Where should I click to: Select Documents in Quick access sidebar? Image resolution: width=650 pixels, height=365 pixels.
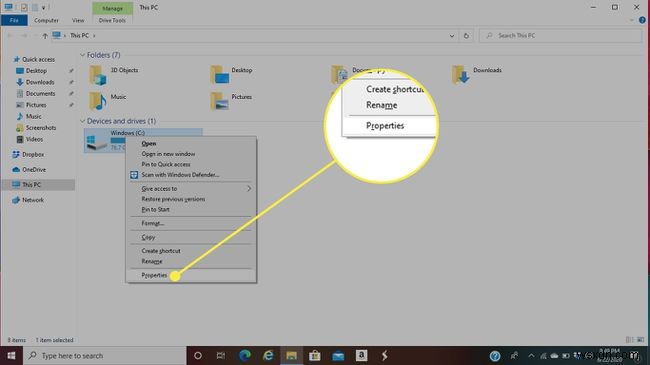pos(40,93)
